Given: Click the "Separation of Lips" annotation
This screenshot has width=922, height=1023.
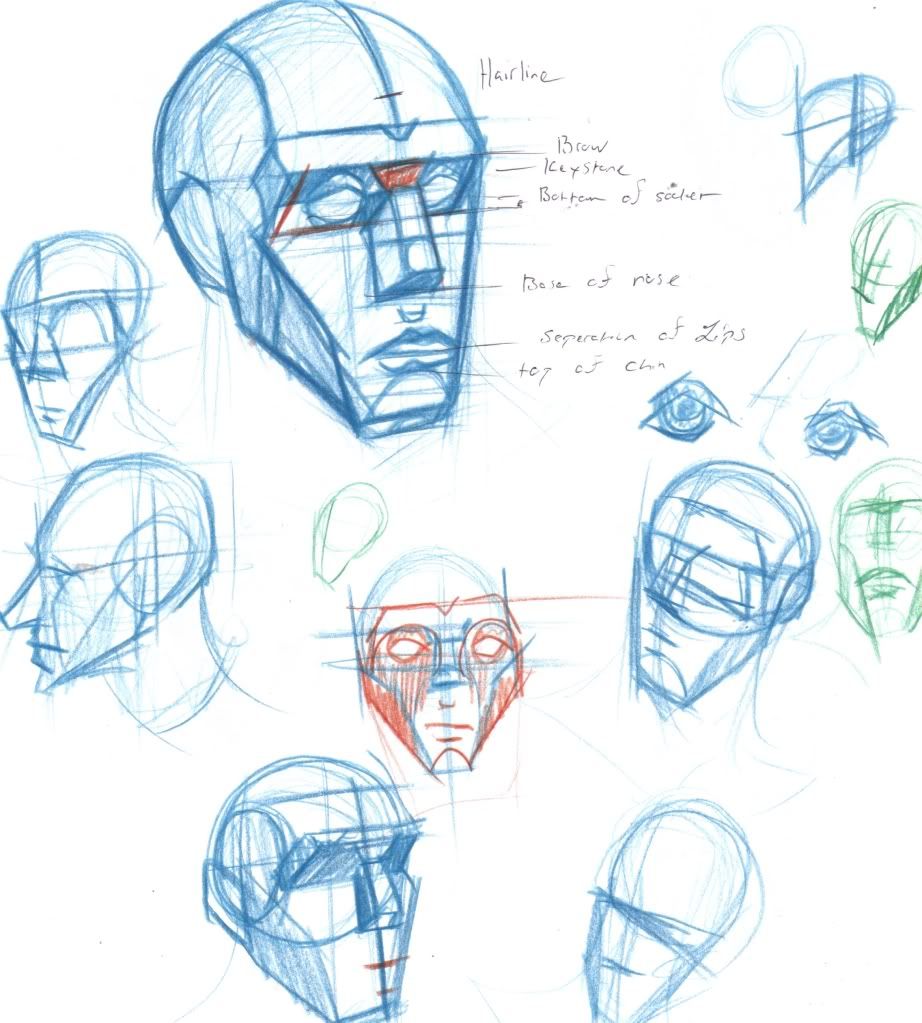Looking at the screenshot, I should [628, 334].
